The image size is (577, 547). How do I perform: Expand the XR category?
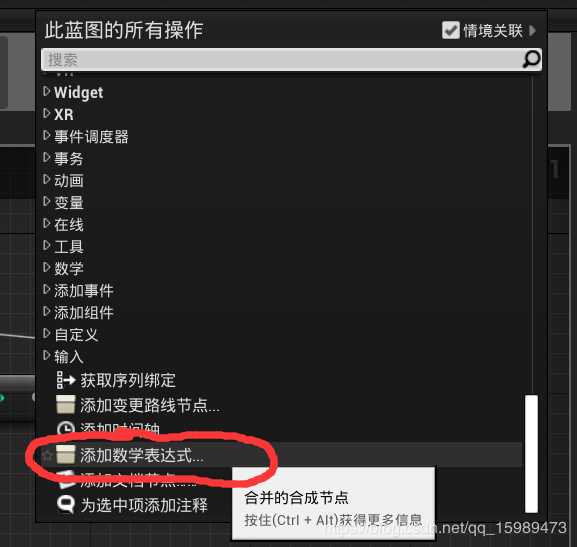(x=46, y=113)
